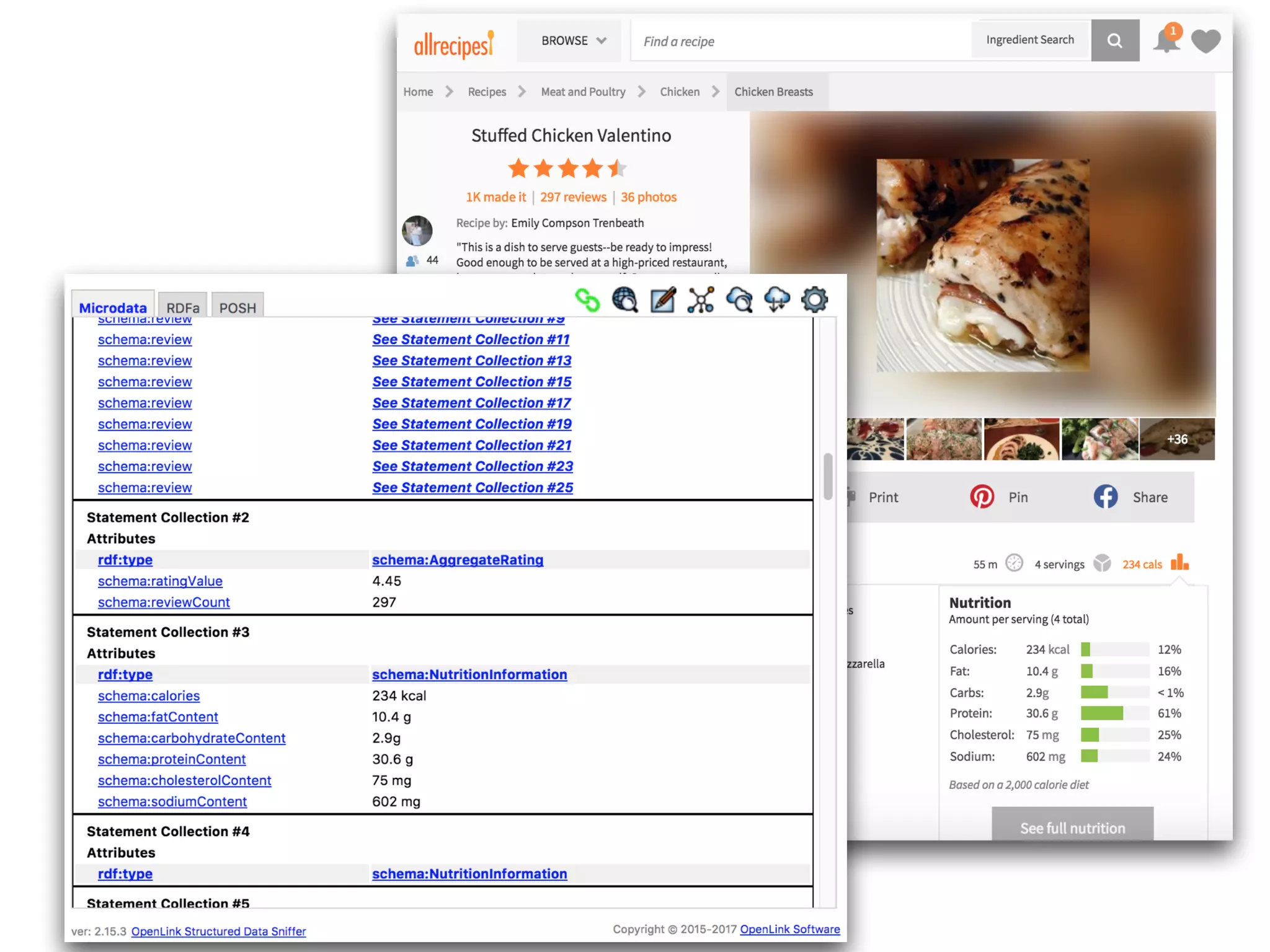The width and height of the screenshot is (1270, 952).
Task: Click the green chain link icon
Action: [587, 301]
